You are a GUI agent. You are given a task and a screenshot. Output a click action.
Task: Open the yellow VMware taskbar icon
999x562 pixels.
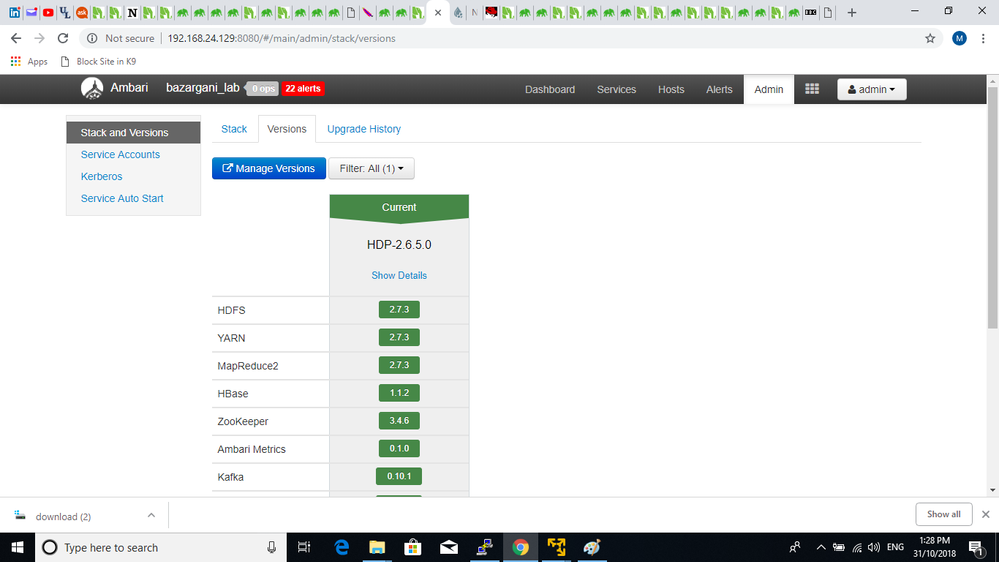(x=556, y=547)
